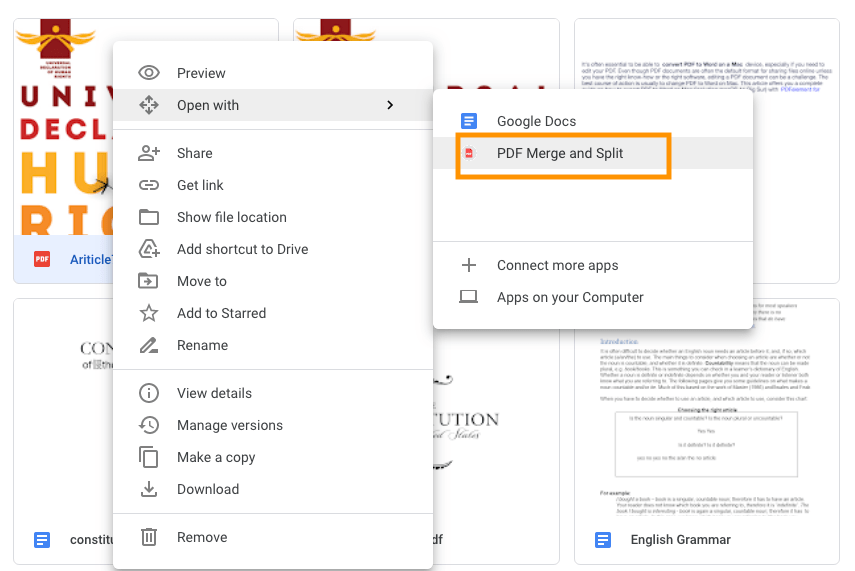Open the top-right PDF conversion document thumbnail
The height and width of the screenshot is (571, 855).
coord(706,130)
